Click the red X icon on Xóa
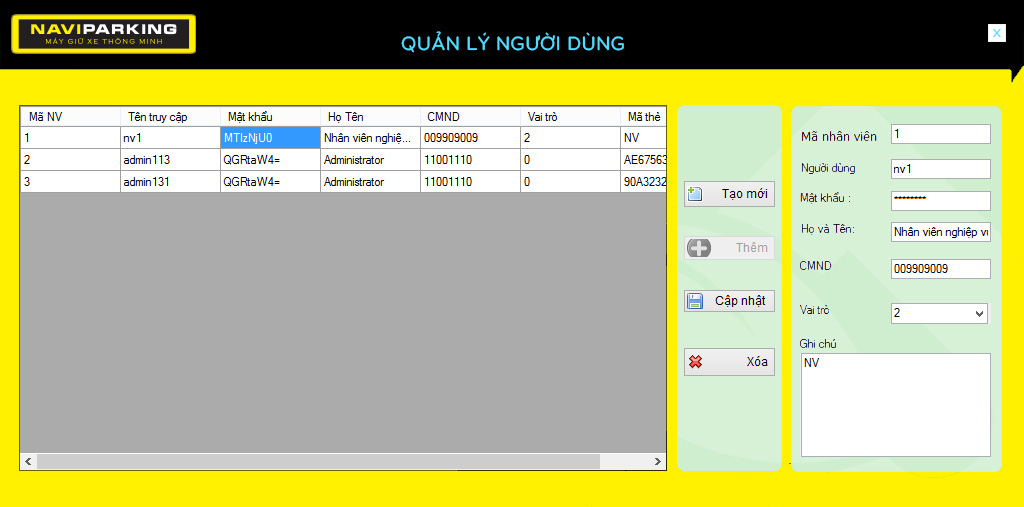Image resolution: width=1024 pixels, height=507 pixels. [696, 362]
